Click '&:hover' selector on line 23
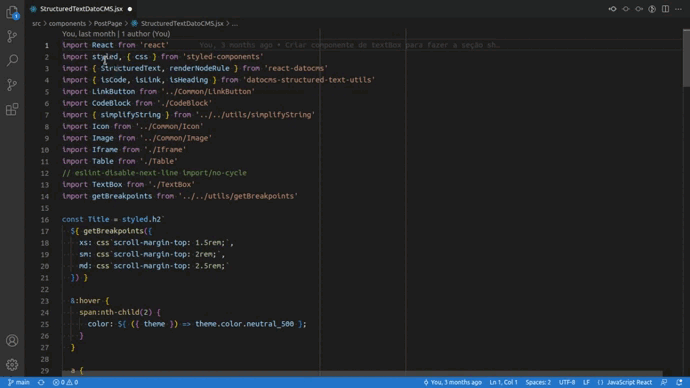The height and width of the screenshot is (388, 690). click(x=85, y=301)
